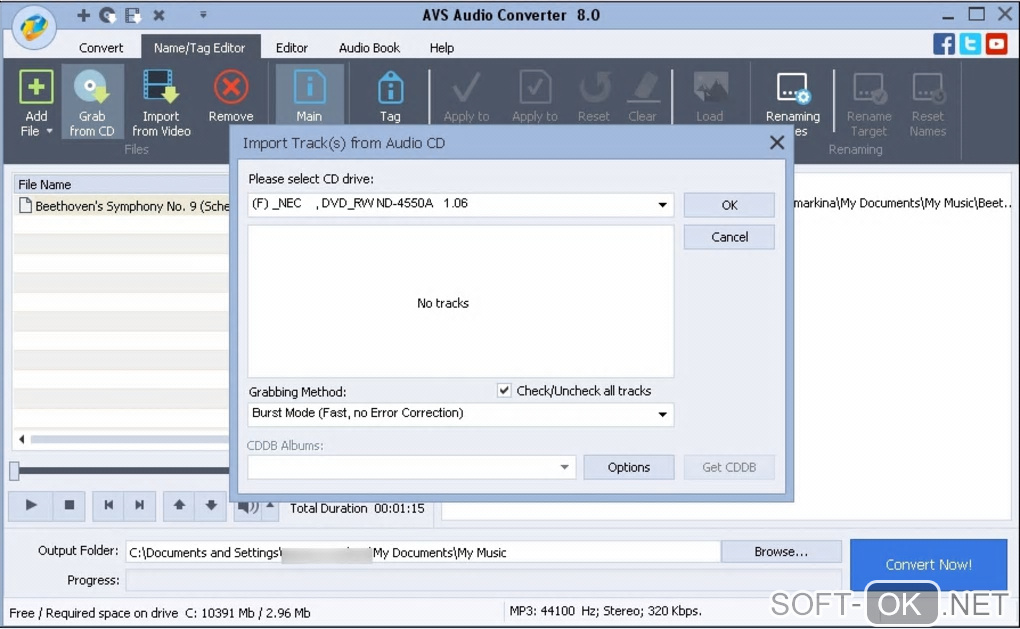Click the quick-access remove X icon
Image resolution: width=1020 pixels, height=629 pixels.
click(x=159, y=15)
